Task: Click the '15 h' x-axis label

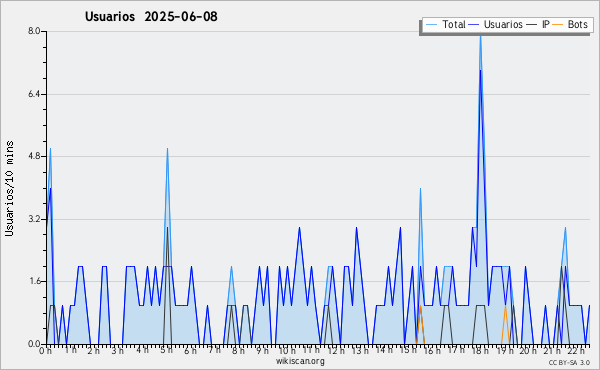Action: point(408,350)
